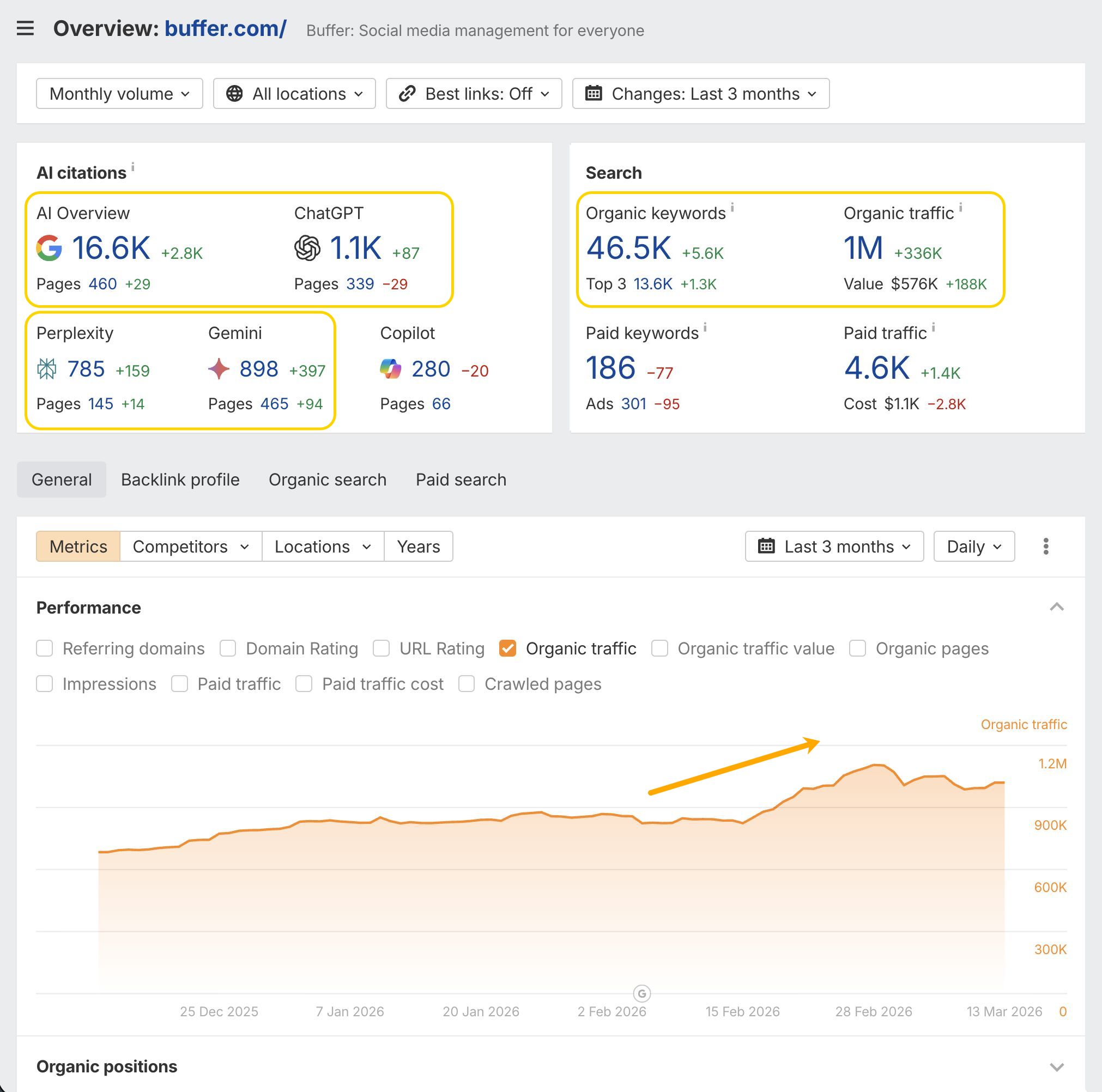This screenshot has width=1102, height=1092.
Task: Enable the Referring domains checkbox
Action: [45, 648]
